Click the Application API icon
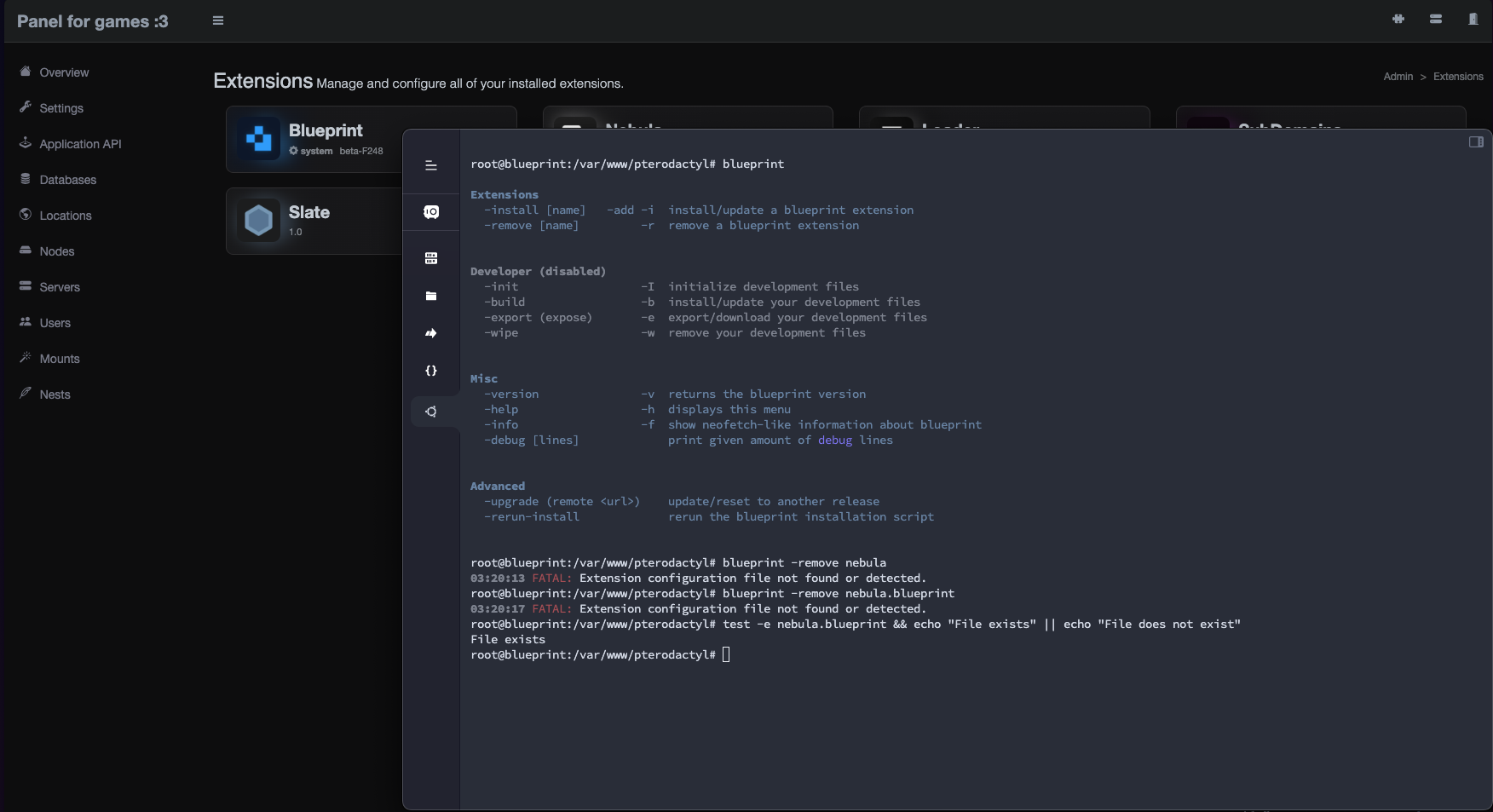The image size is (1493, 812). (x=26, y=143)
